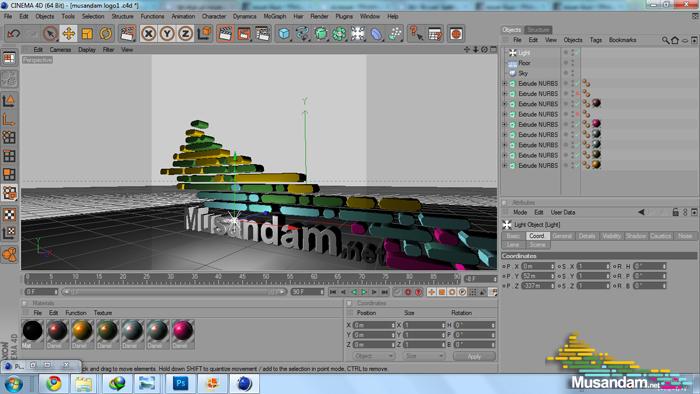The width and height of the screenshot is (700, 394).
Task: Open the Object coordinate mode dropdown
Action: coord(373,356)
